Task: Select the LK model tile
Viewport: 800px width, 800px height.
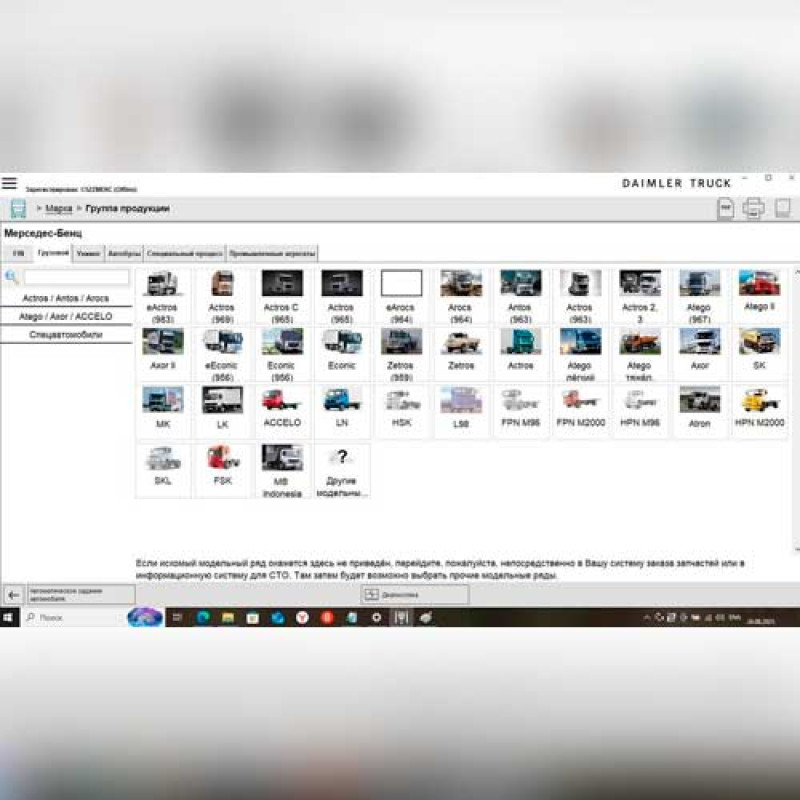Action: pyautogui.click(x=222, y=411)
